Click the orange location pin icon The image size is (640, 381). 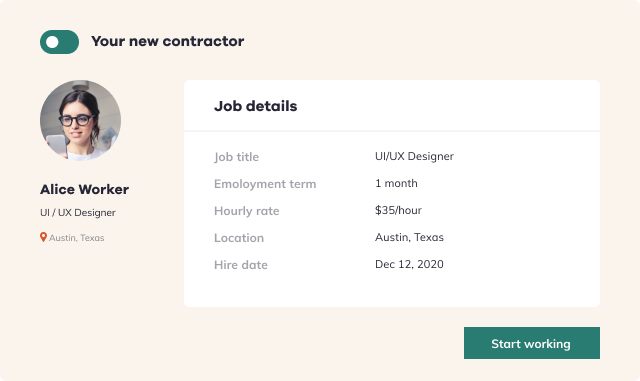[x=43, y=237]
